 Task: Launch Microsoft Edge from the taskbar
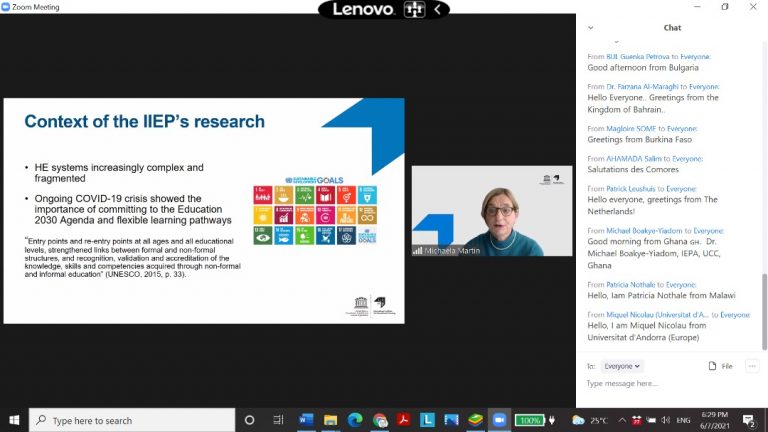[x=354, y=420]
